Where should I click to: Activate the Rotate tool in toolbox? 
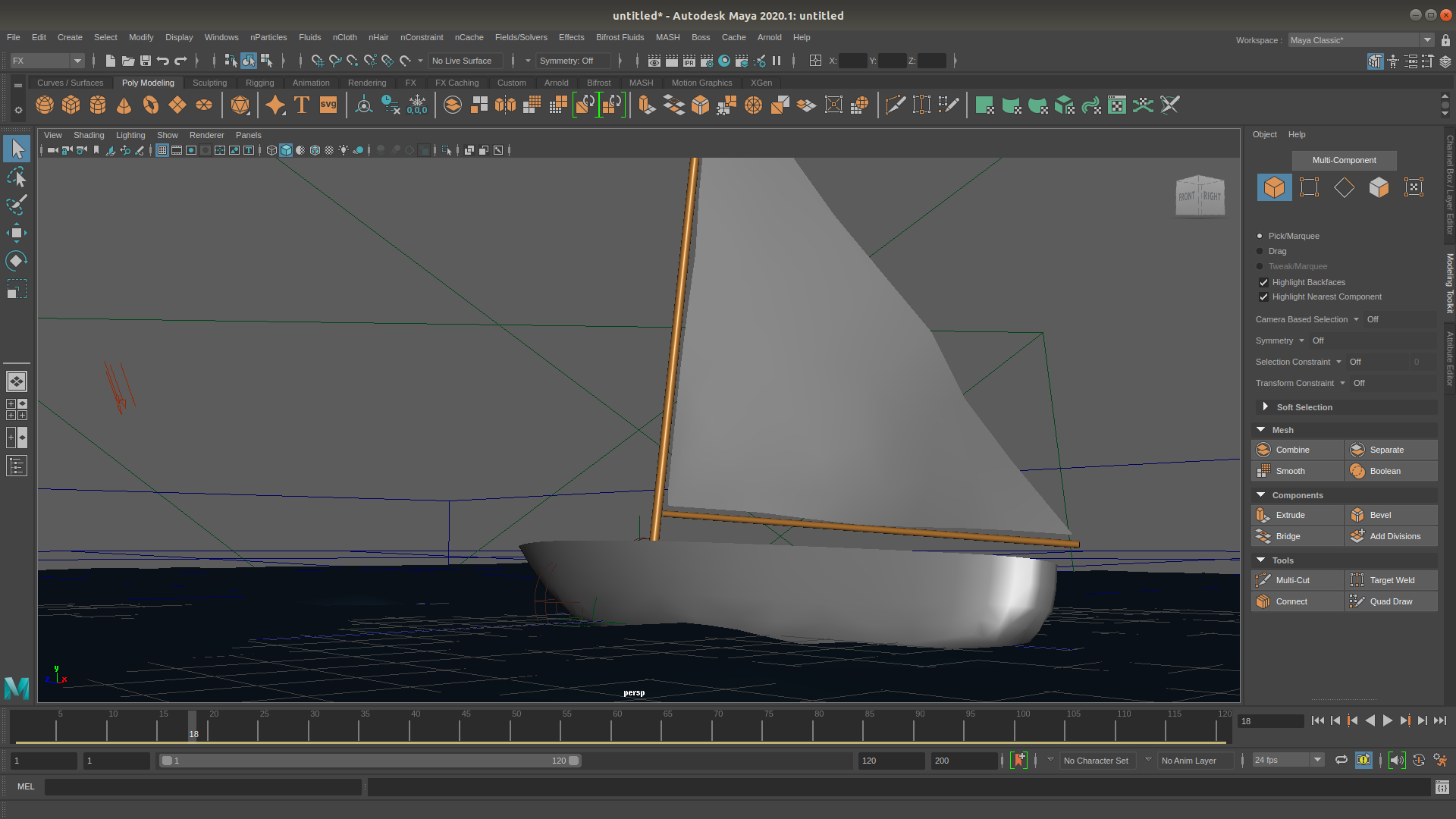click(16, 261)
